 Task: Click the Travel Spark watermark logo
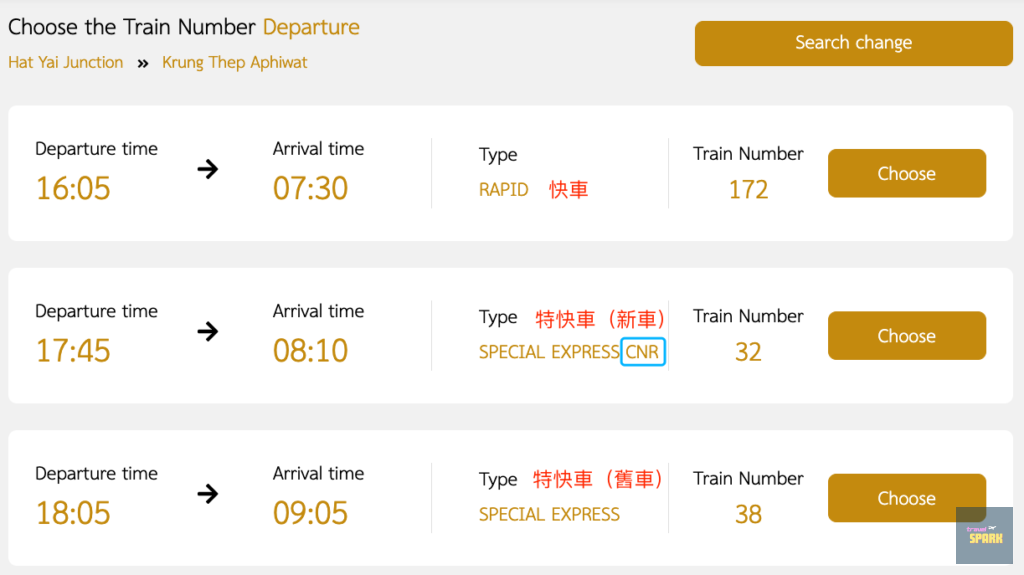click(x=984, y=535)
